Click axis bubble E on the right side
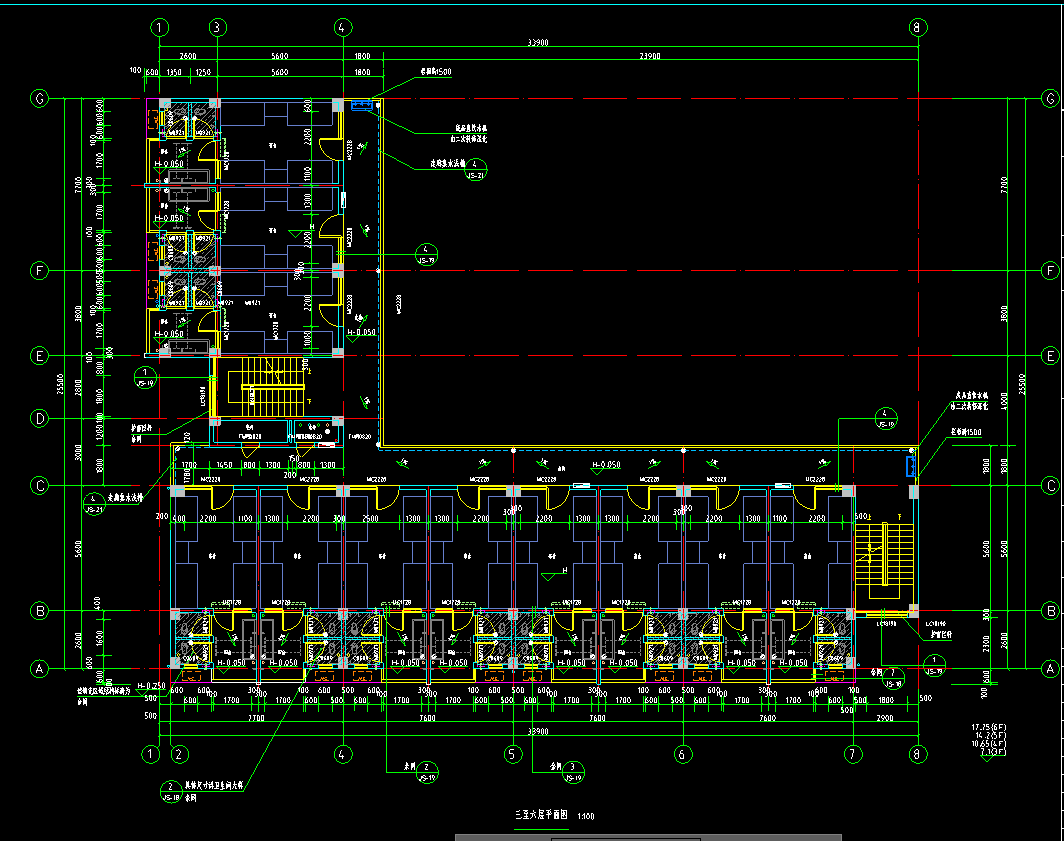 (1050, 355)
